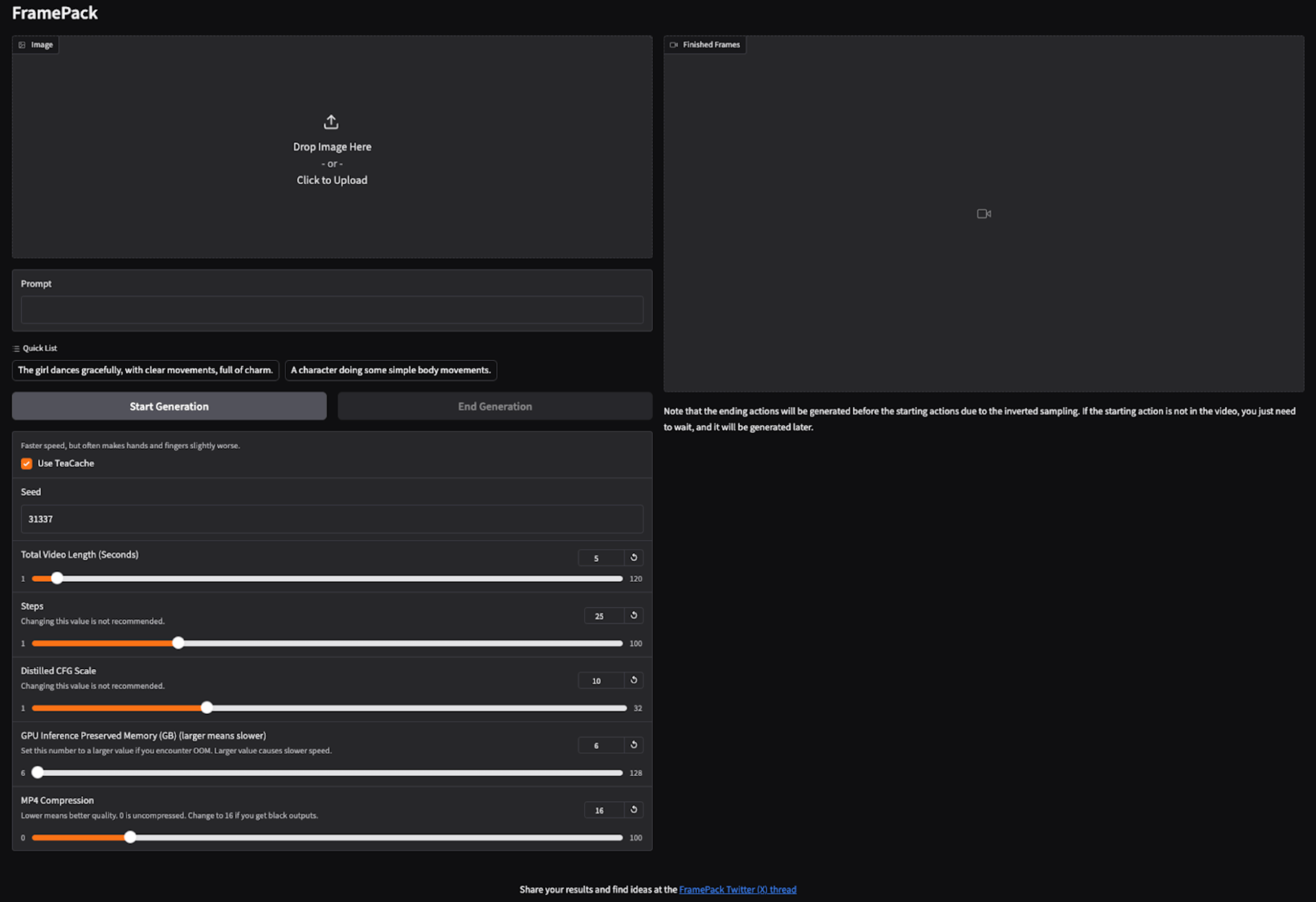Screen dimensions: 1316x902
Task: Click the GPU Preserved Memory slider handle
Action: click(x=37, y=772)
